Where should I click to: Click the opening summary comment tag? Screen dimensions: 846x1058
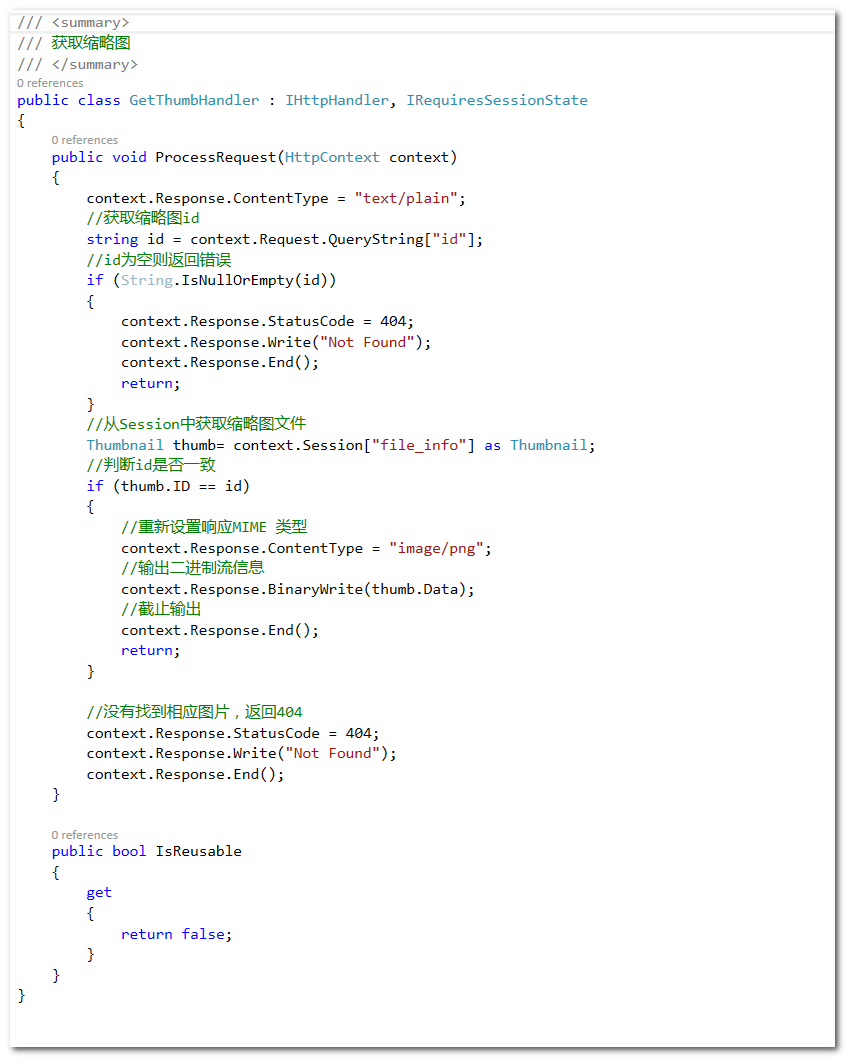[90, 22]
